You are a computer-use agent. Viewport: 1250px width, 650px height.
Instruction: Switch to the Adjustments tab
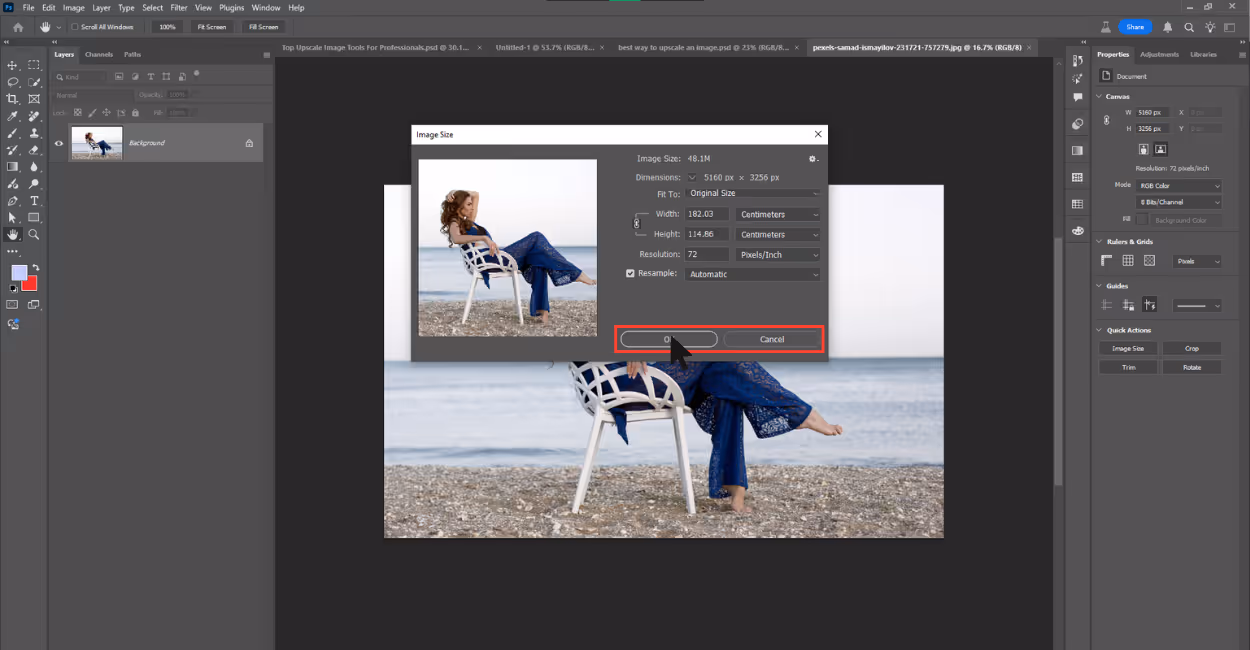(x=1159, y=54)
